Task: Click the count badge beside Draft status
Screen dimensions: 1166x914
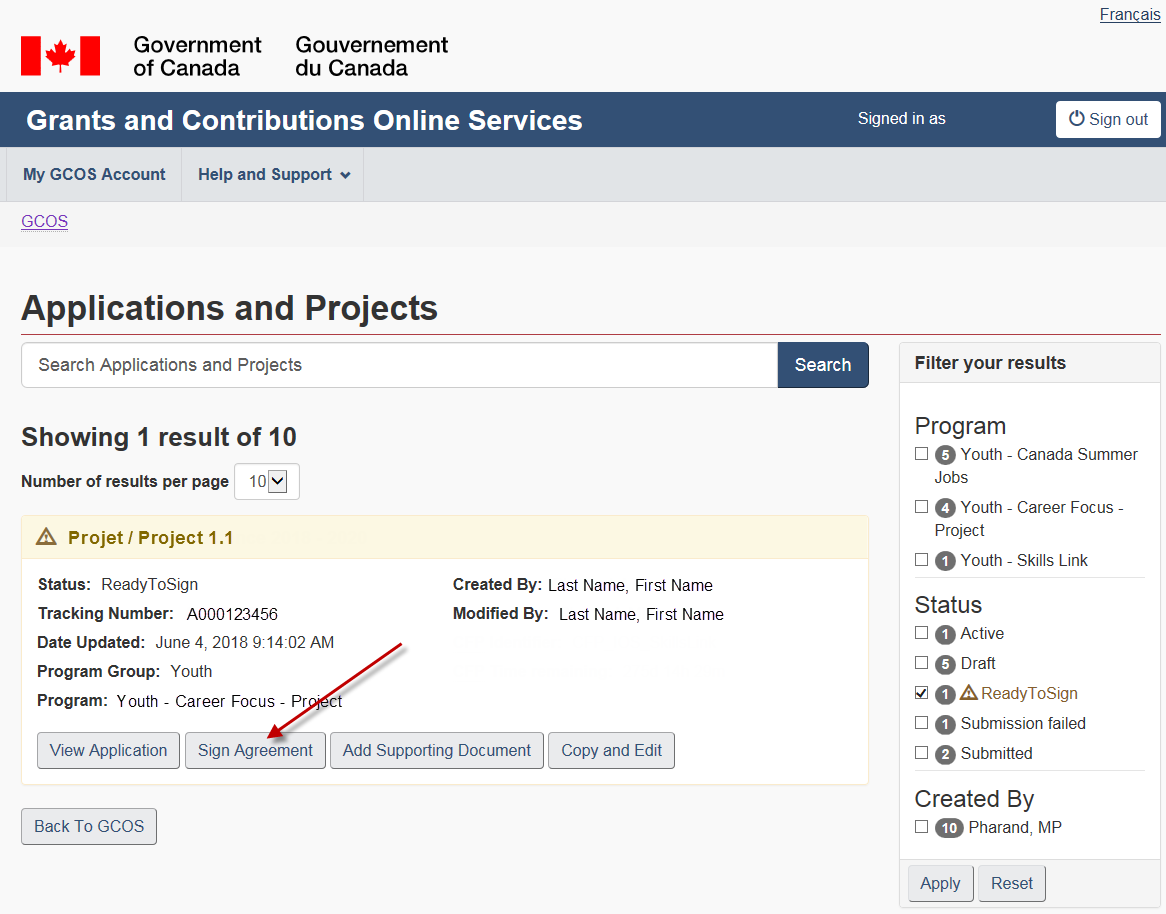Action: tap(945, 664)
